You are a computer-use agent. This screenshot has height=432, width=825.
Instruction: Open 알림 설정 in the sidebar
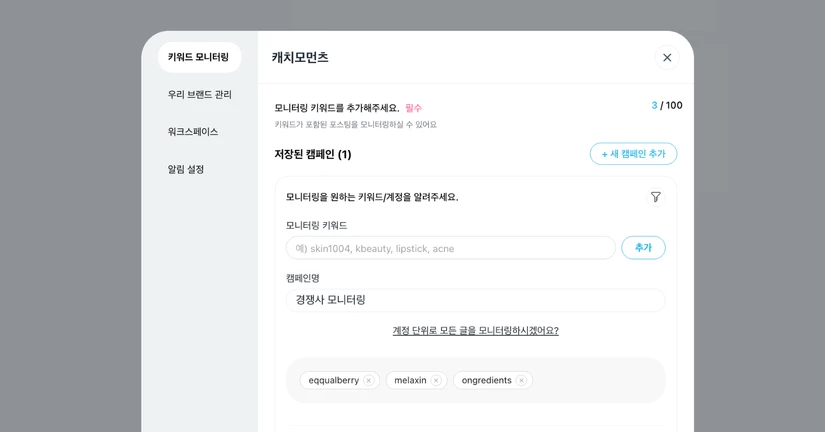pos(185,169)
